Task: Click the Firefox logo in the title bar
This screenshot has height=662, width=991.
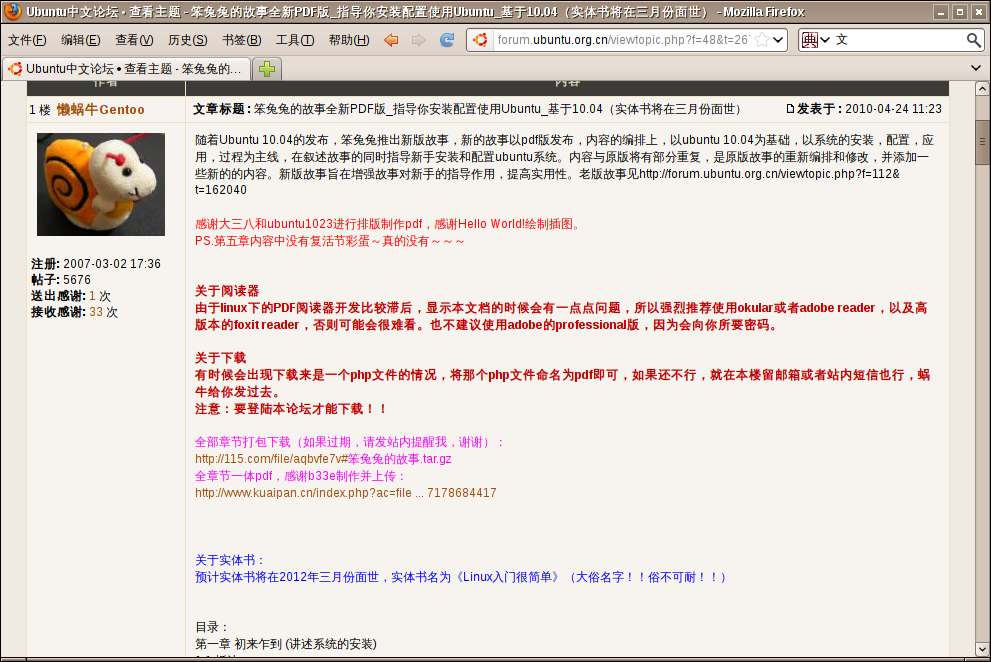Action: tap(12, 11)
